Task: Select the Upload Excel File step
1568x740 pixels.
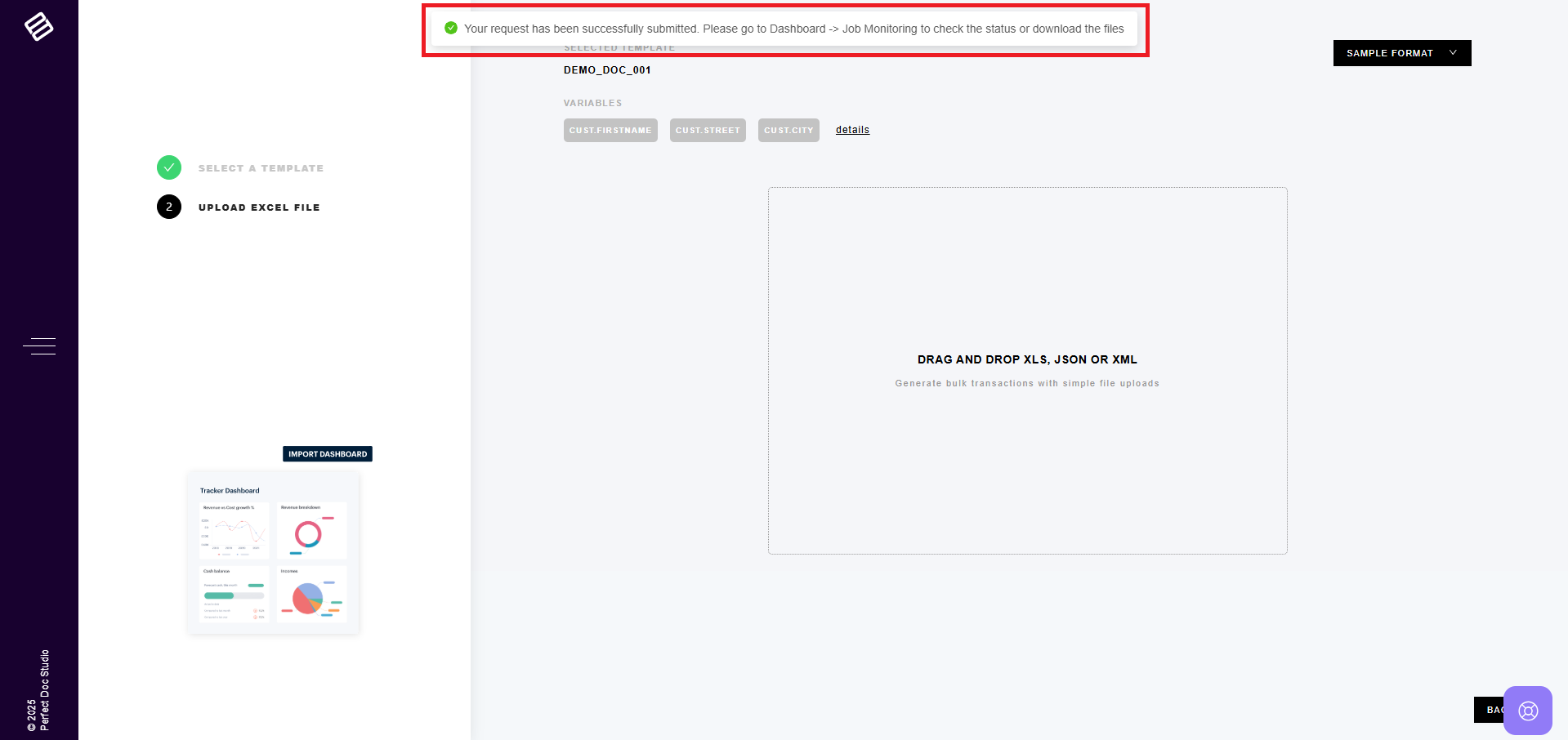Action: pyautogui.click(x=259, y=207)
